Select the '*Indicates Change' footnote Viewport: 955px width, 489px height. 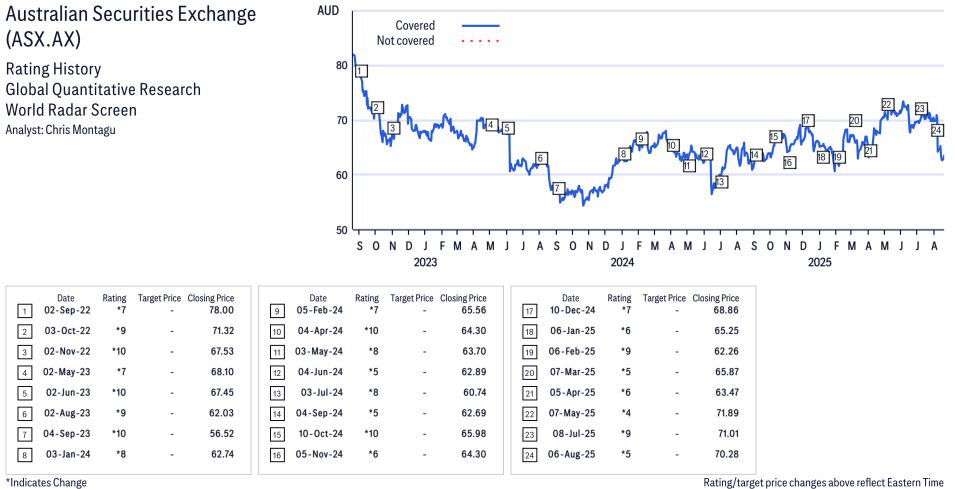46,483
